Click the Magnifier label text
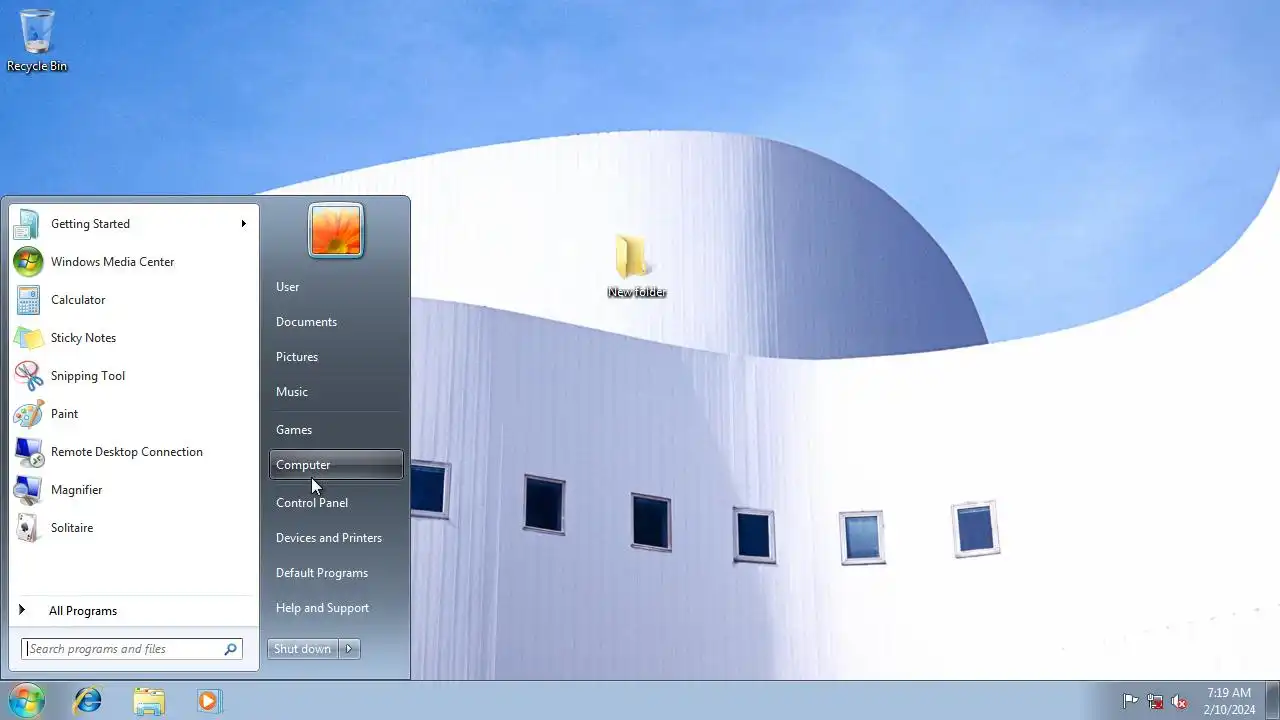This screenshot has height=720, width=1280. [76, 490]
